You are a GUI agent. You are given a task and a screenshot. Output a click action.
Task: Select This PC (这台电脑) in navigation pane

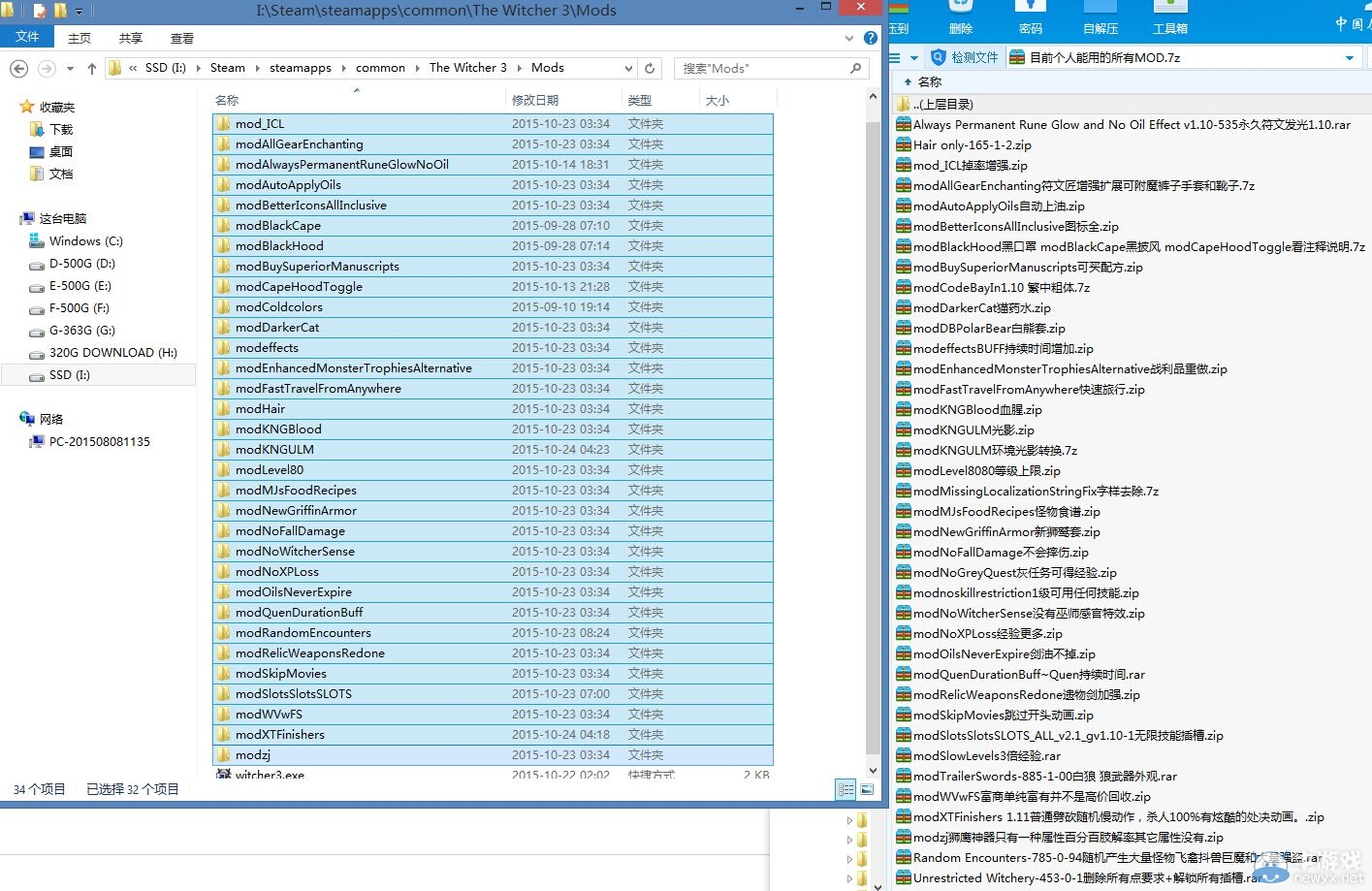click(53, 218)
